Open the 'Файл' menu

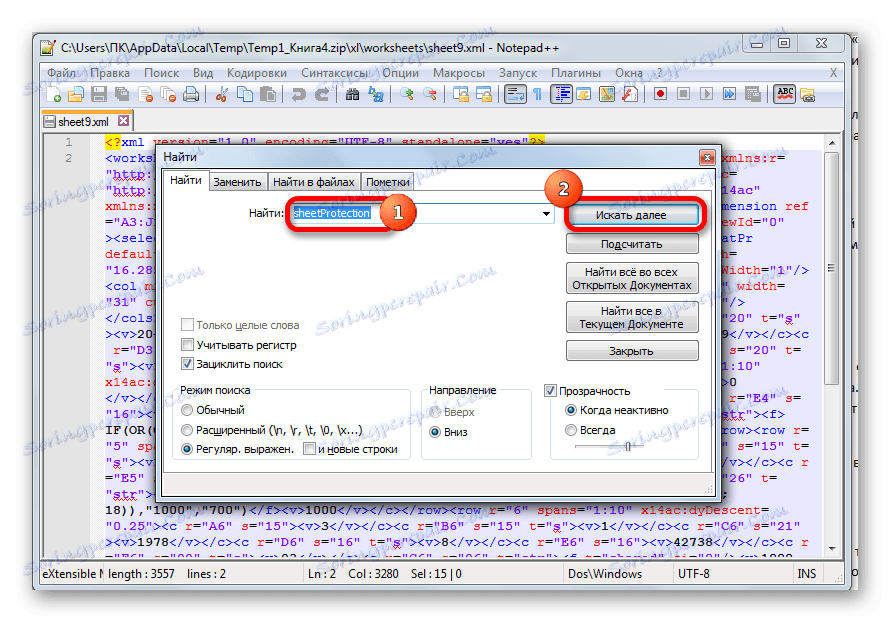click(x=61, y=73)
